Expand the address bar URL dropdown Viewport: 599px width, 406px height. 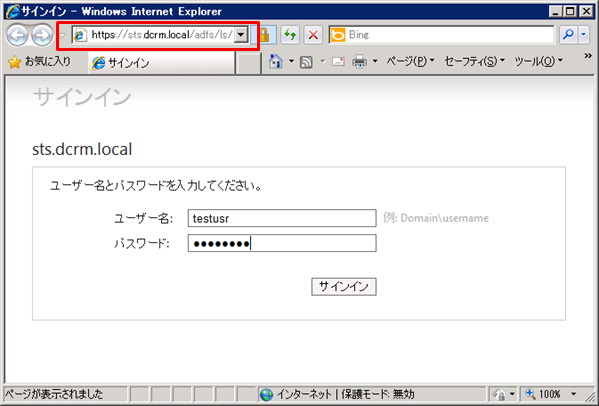coord(241,35)
